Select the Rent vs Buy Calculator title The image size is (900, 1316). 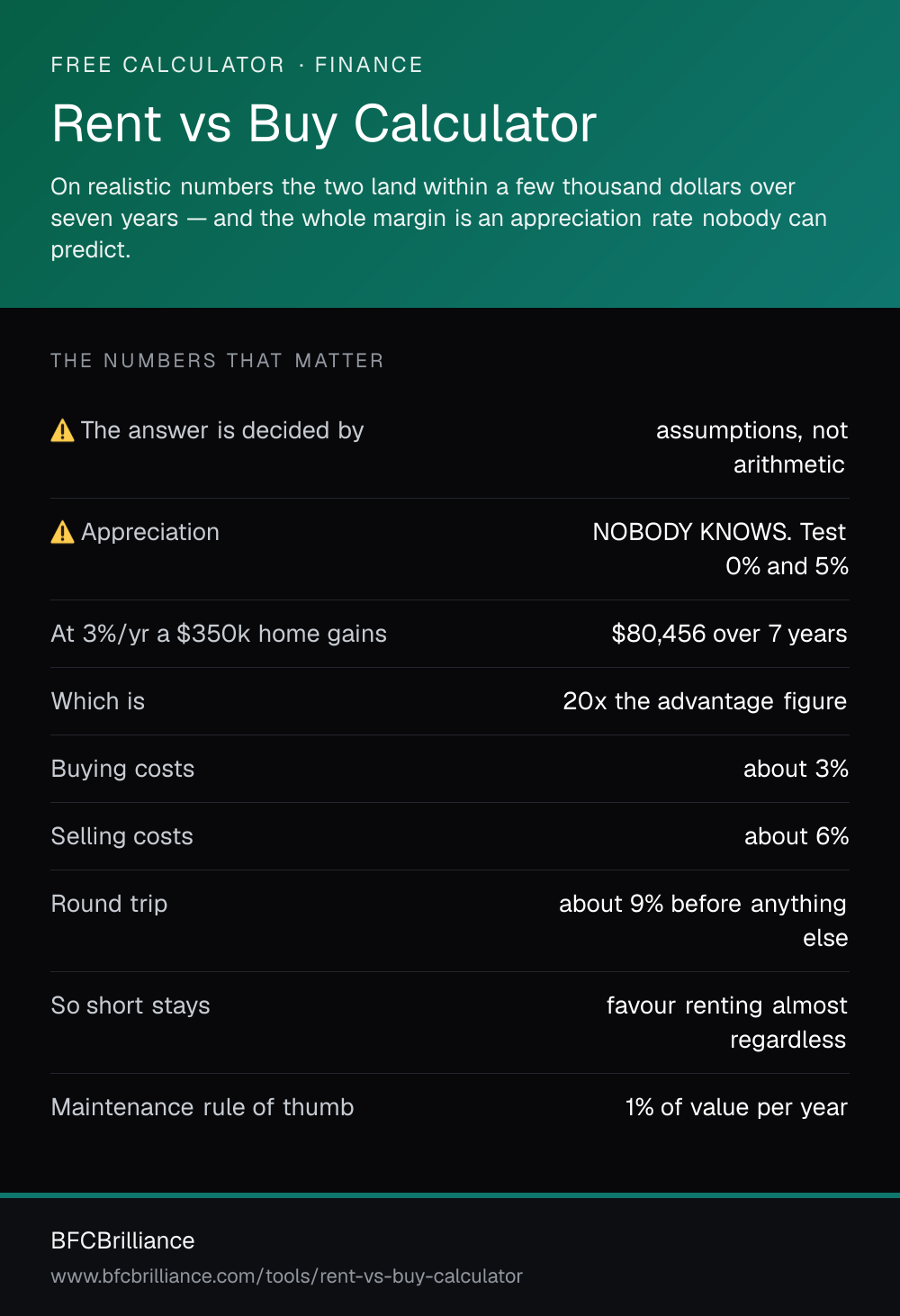click(x=324, y=123)
